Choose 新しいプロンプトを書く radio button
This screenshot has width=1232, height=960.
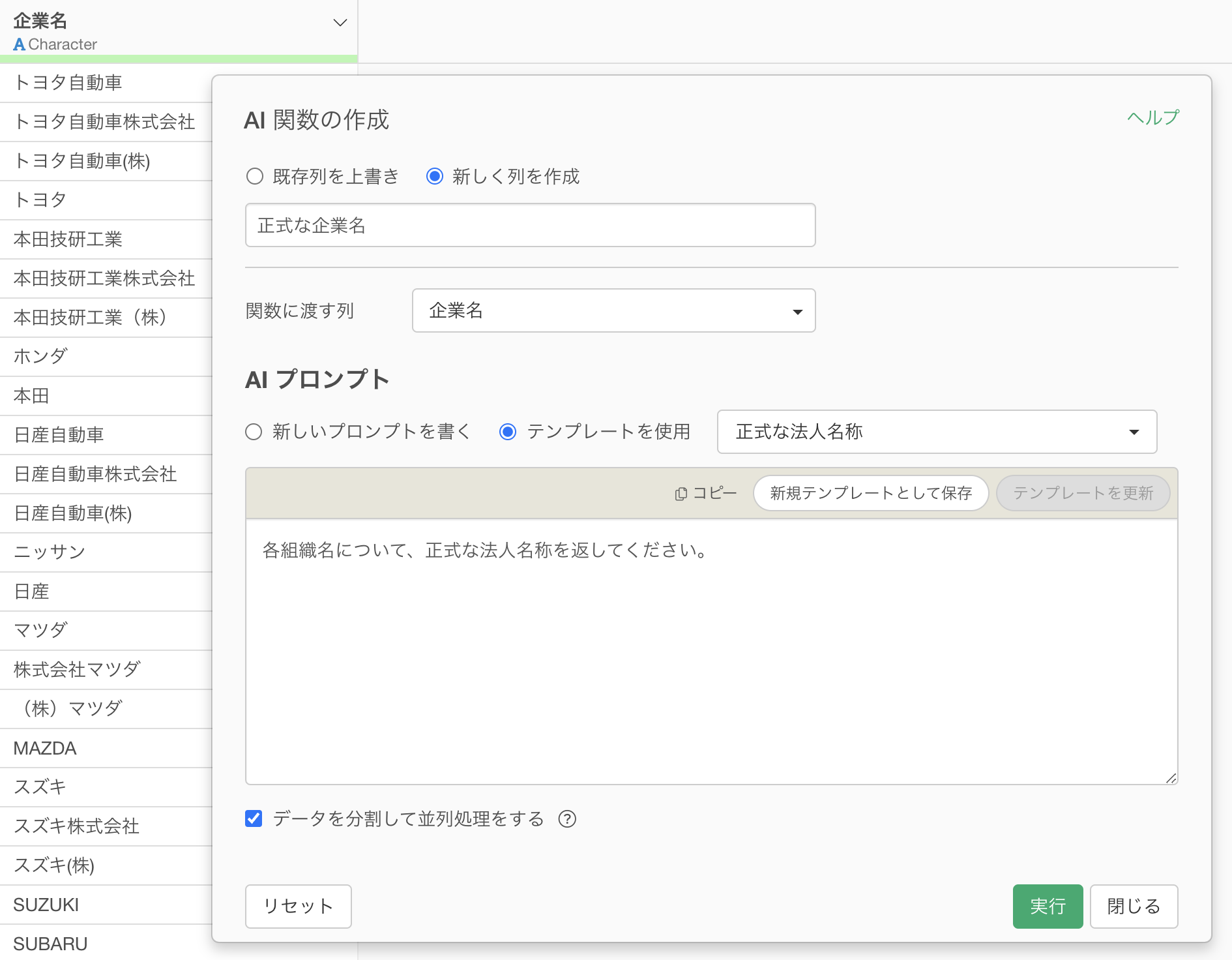(254, 432)
